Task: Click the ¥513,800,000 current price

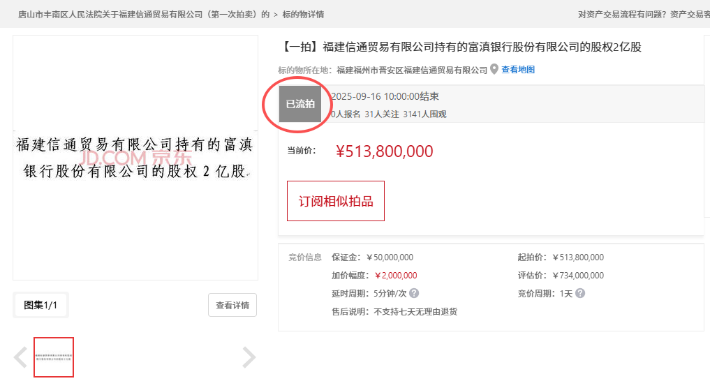Action: (x=384, y=151)
